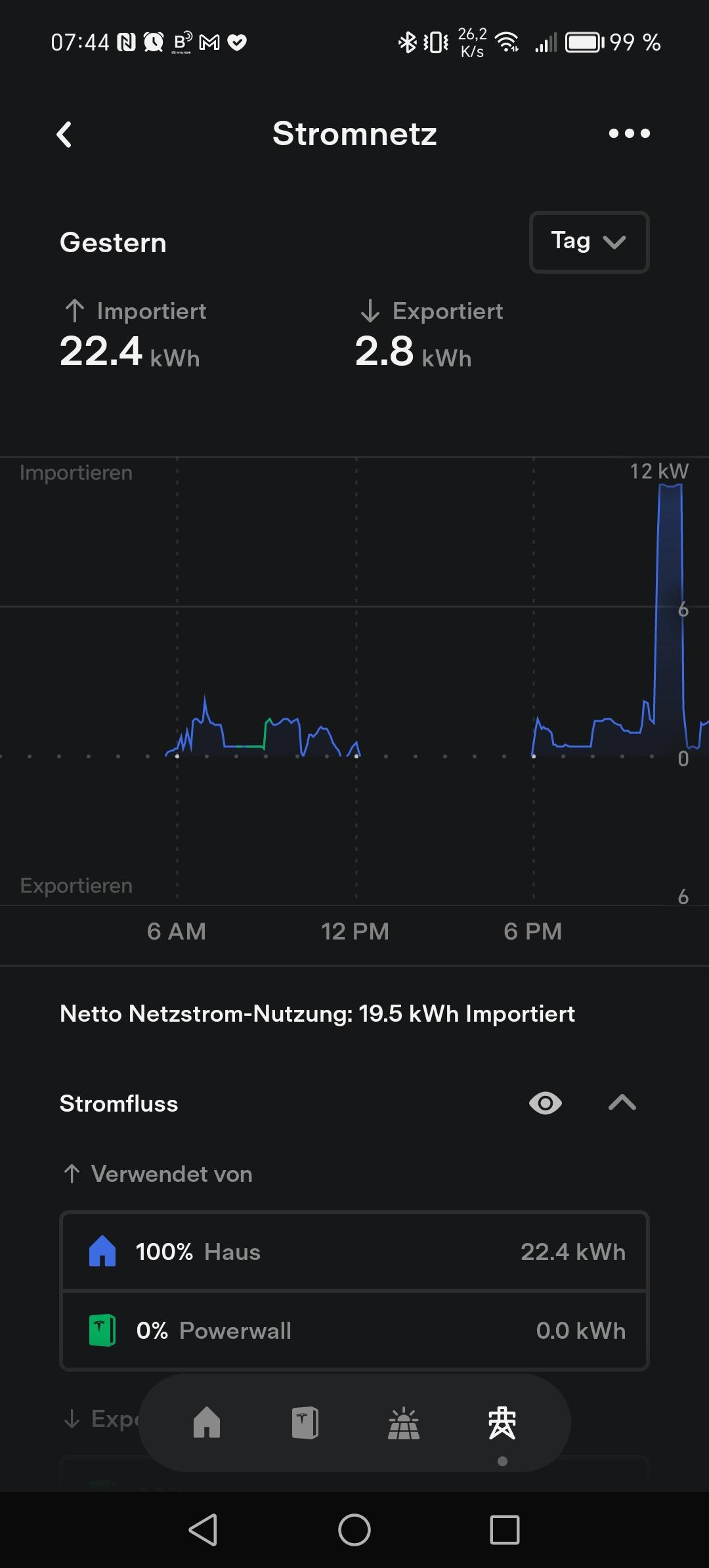Select the grid pylon tab icon
Viewport: 709px width, 1568px height.
[x=502, y=1423]
